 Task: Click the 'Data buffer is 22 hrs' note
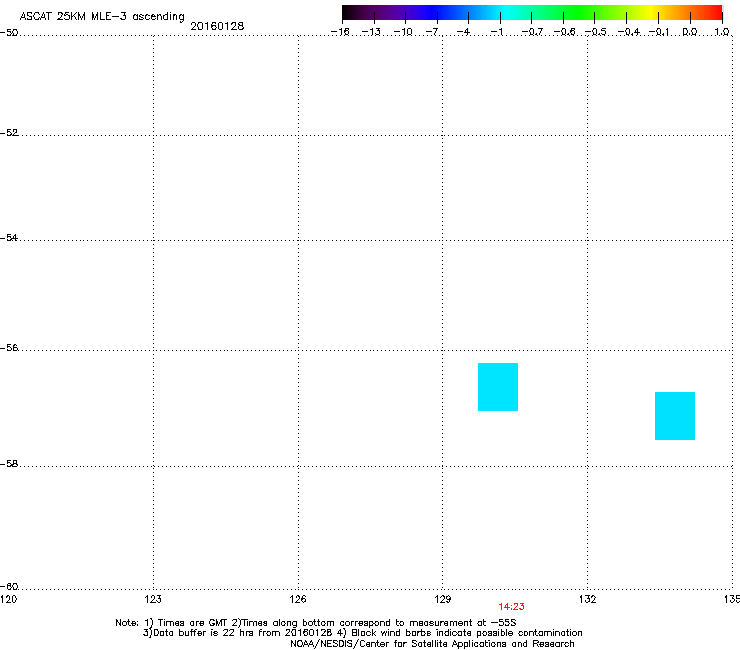(362, 633)
